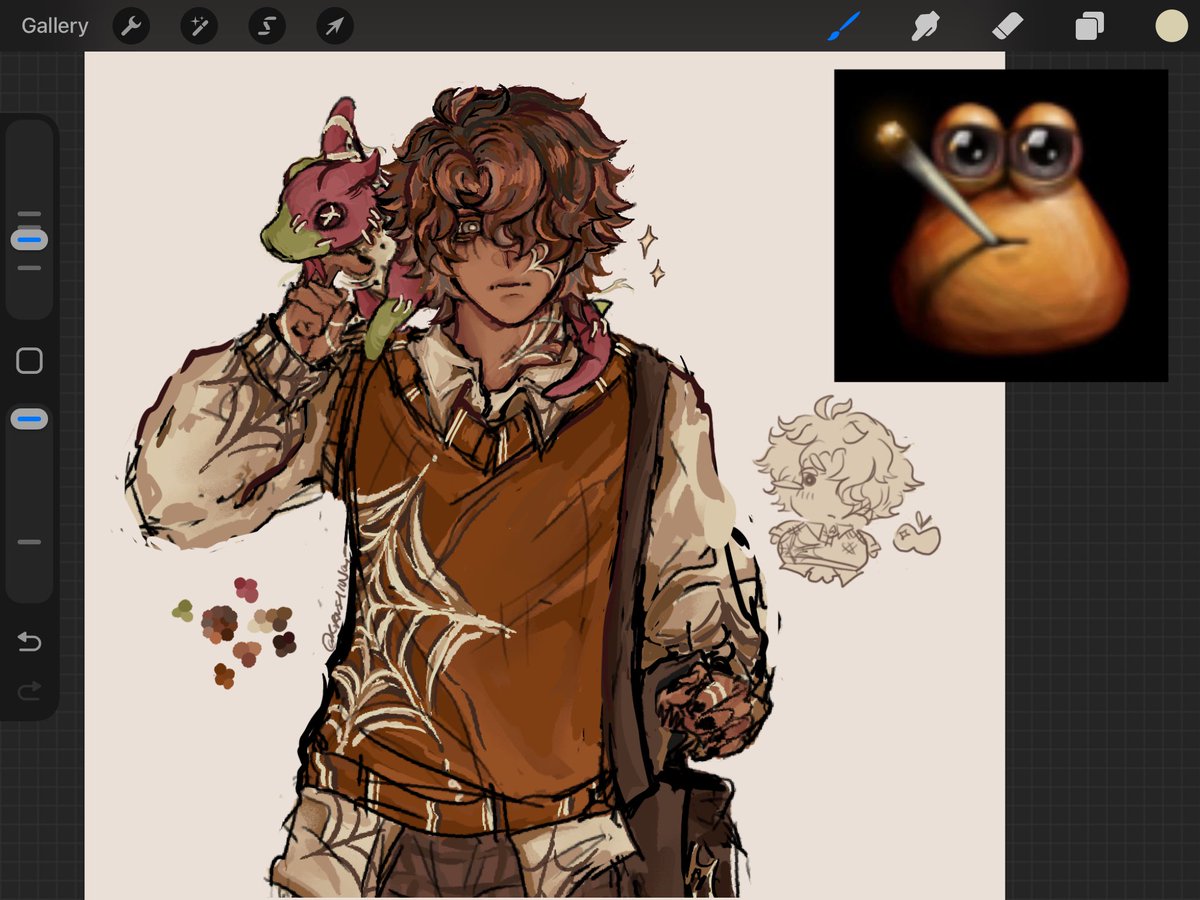Select the Eraser tool
The height and width of the screenshot is (900, 1200).
(1007, 26)
